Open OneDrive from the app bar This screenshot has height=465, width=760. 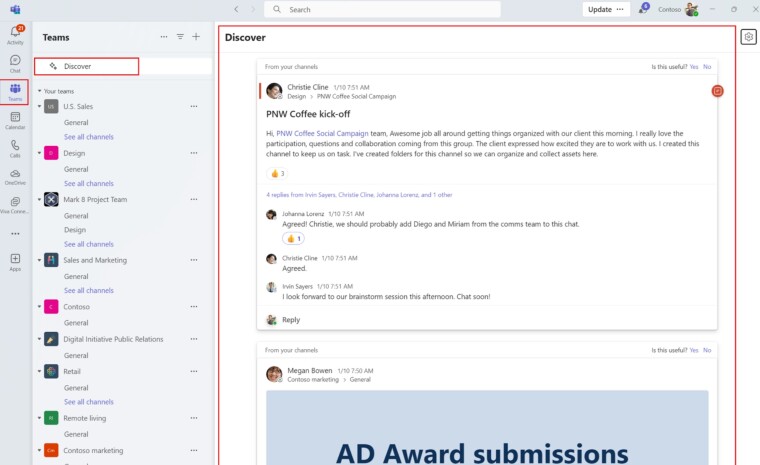(x=15, y=177)
